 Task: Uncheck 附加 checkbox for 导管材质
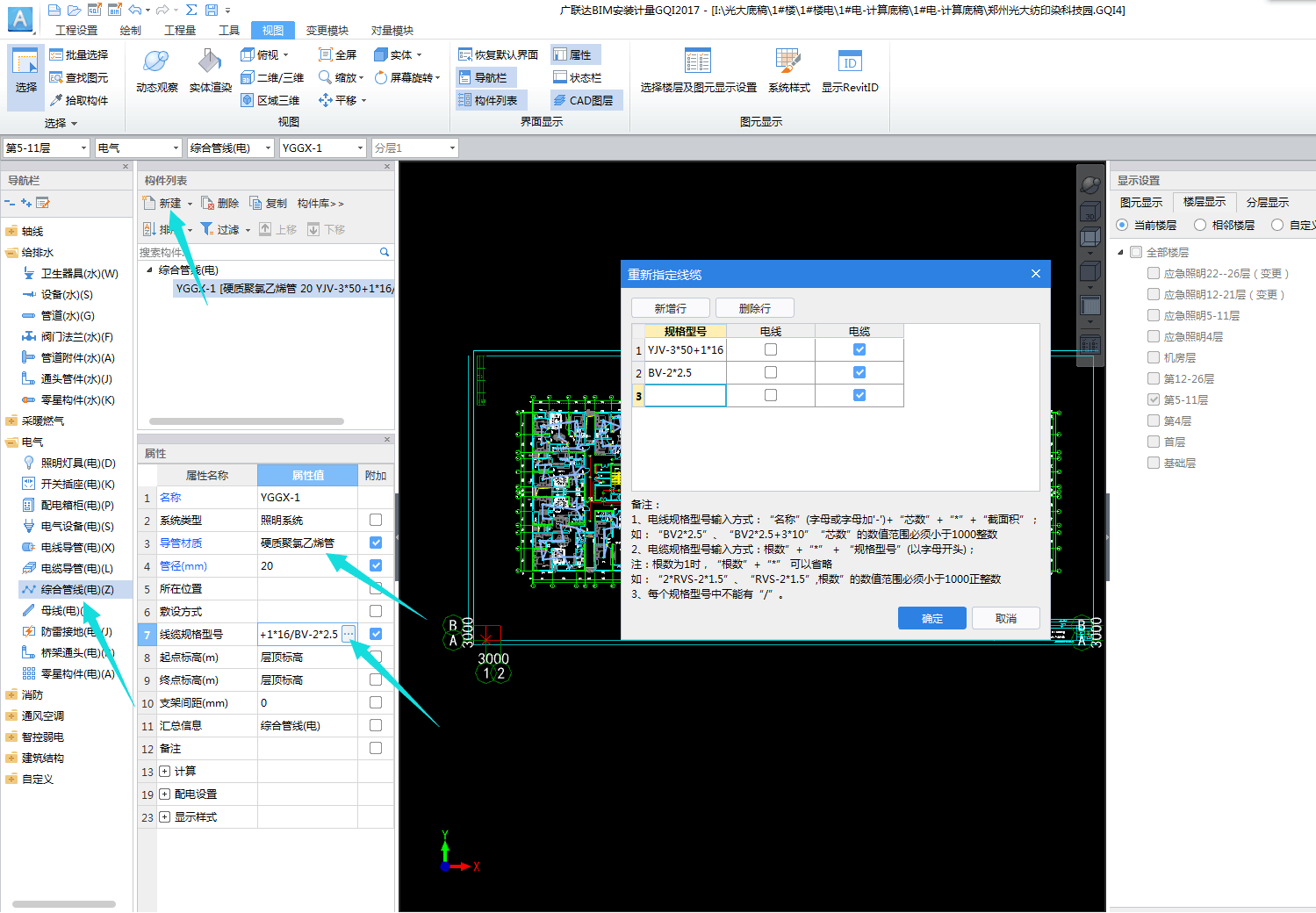tap(376, 543)
